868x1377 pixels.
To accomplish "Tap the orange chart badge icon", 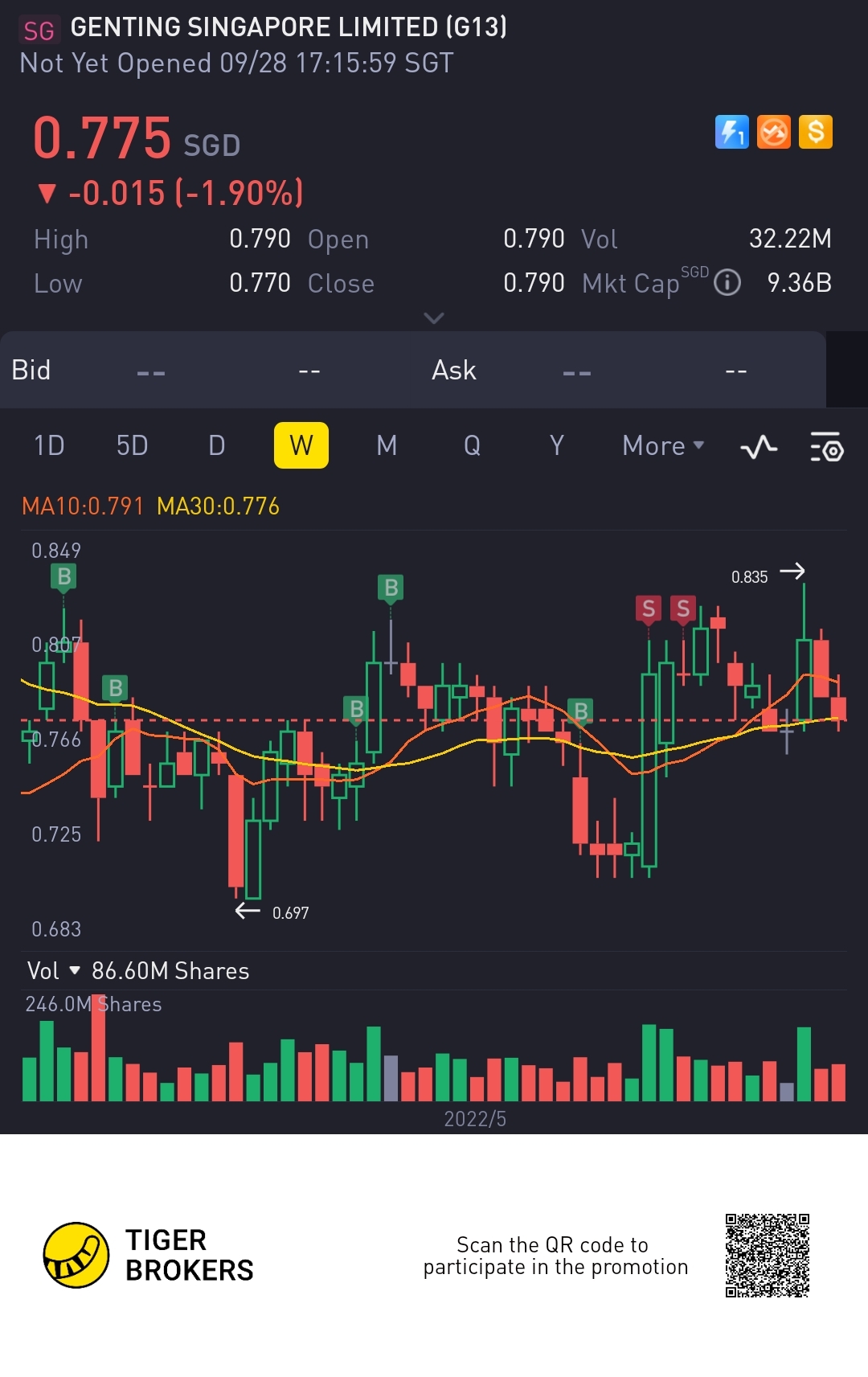I will click(774, 133).
